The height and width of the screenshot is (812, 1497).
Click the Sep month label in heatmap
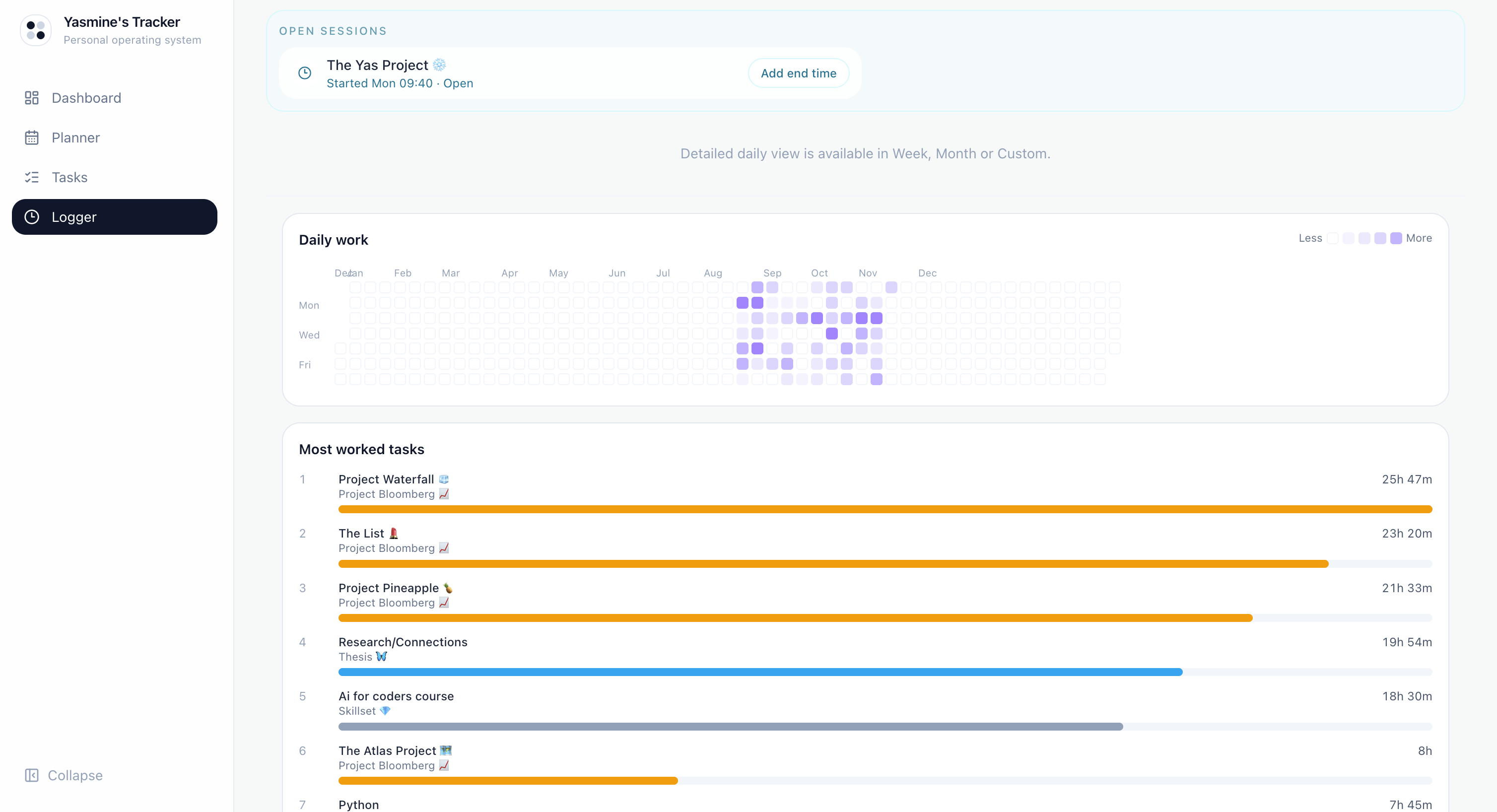pyautogui.click(x=772, y=272)
